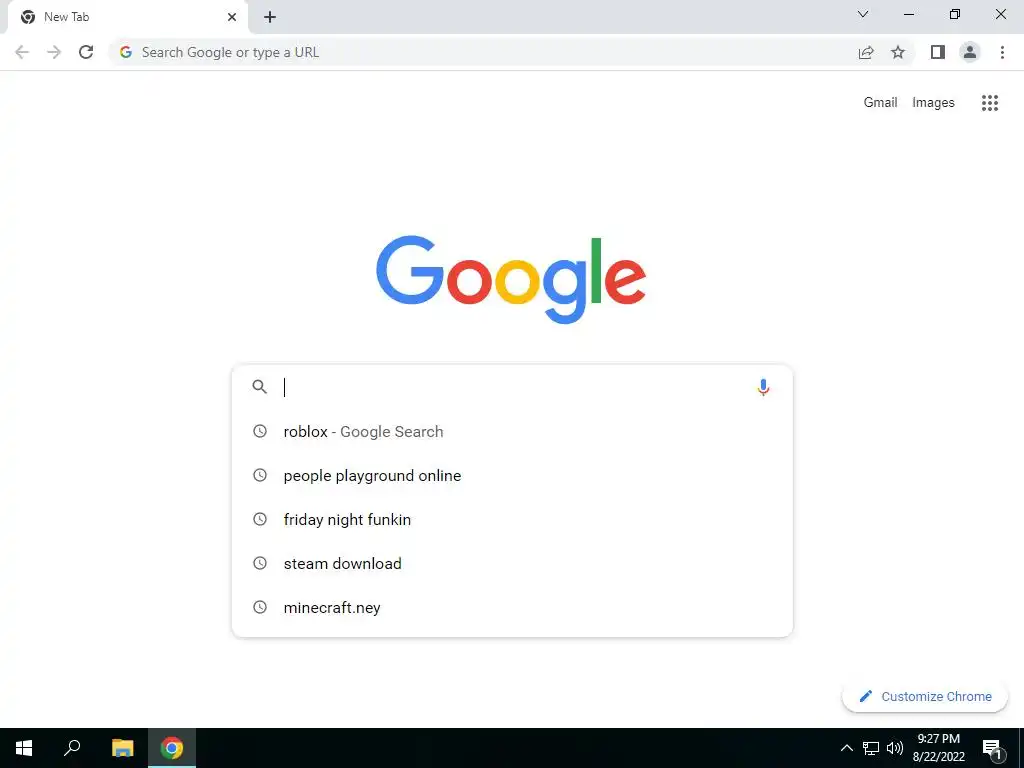This screenshot has width=1024, height=768.
Task: Click the Customize Chrome button
Action: 925,697
